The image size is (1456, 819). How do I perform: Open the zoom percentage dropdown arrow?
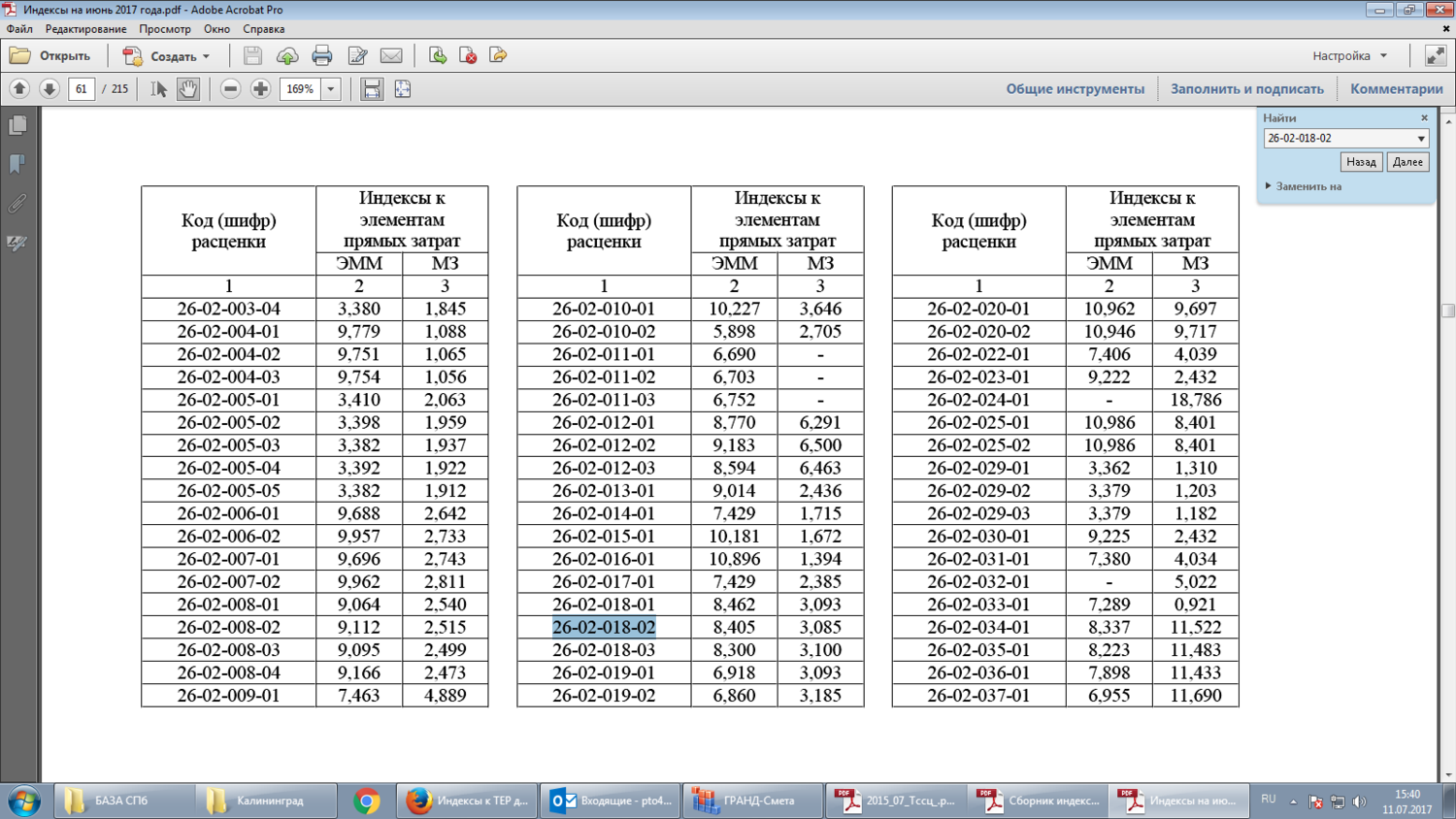pos(331,89)
